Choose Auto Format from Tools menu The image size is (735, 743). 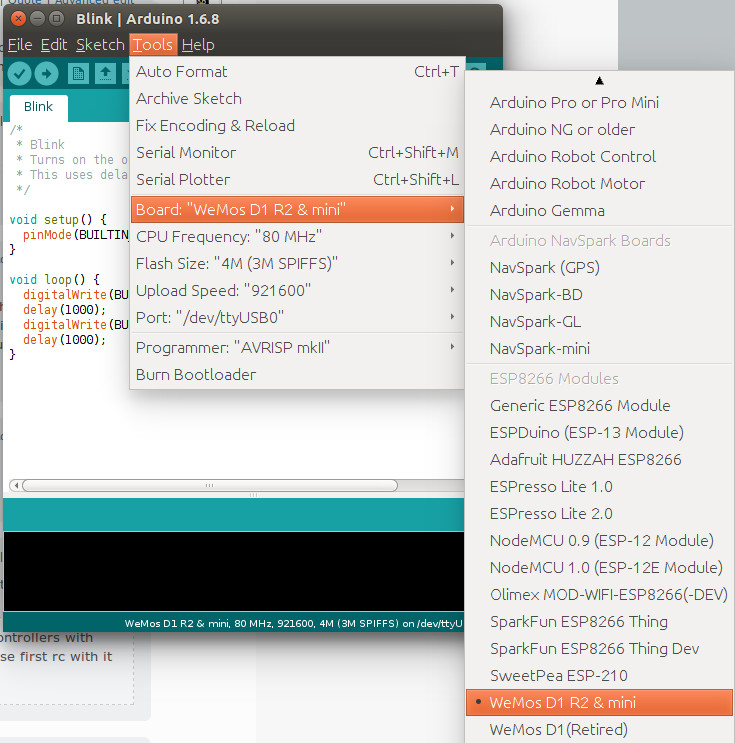(297, 72)
